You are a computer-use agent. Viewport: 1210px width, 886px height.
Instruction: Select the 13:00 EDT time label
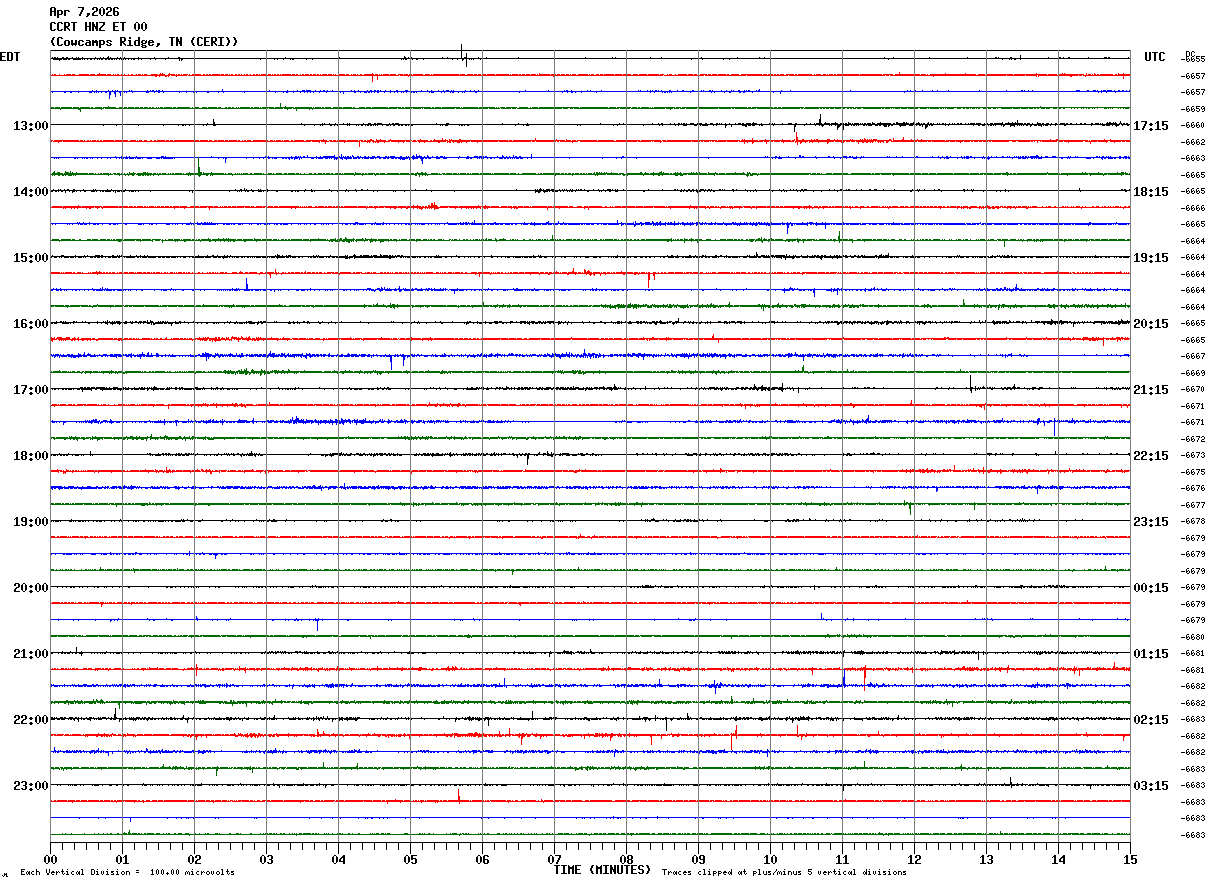pos(31,126)
